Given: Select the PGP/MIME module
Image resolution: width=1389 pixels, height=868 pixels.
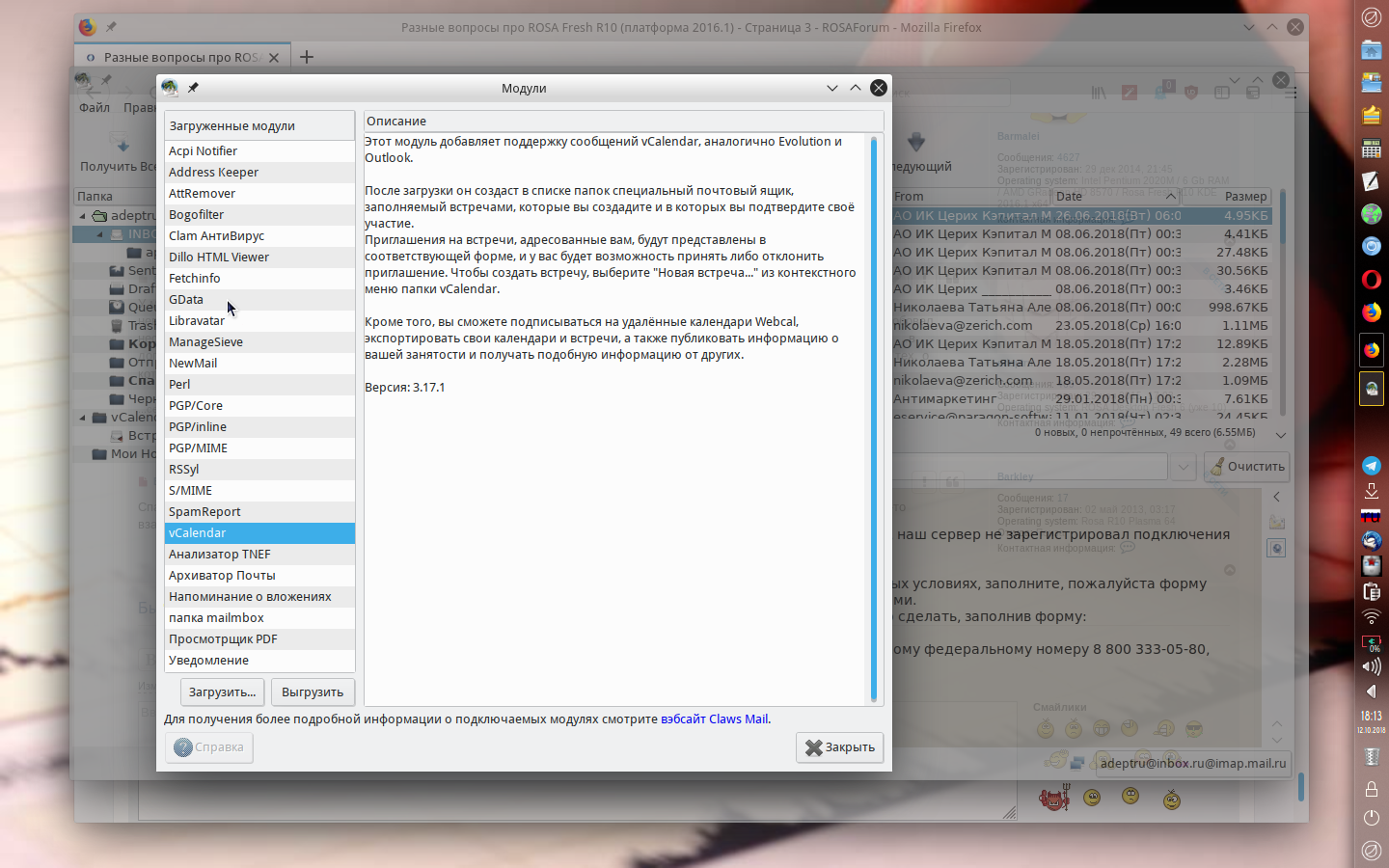Looking at the screenshot, I should coord(259,448).
